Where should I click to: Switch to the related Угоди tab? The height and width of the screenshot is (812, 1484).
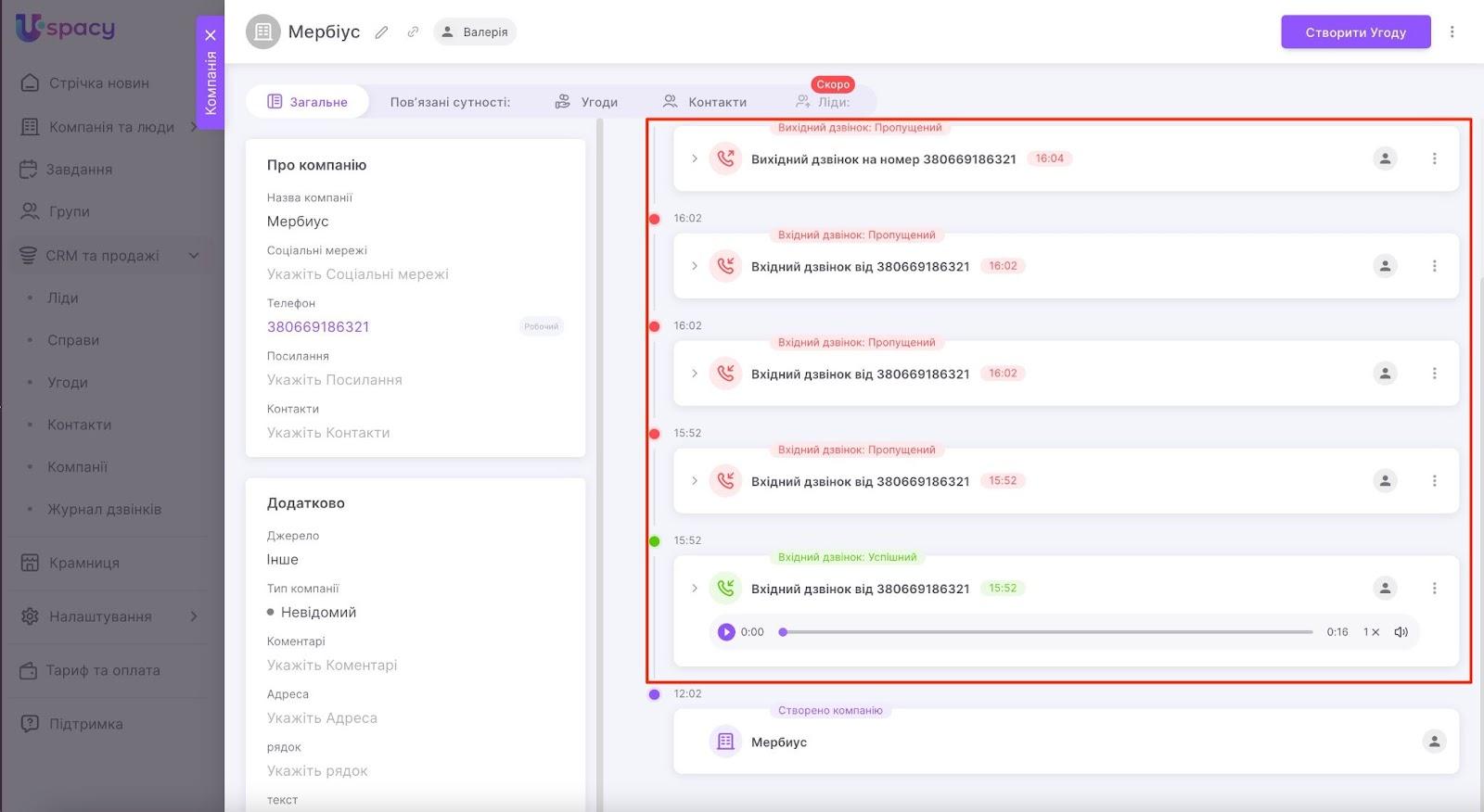coord(586,102)
